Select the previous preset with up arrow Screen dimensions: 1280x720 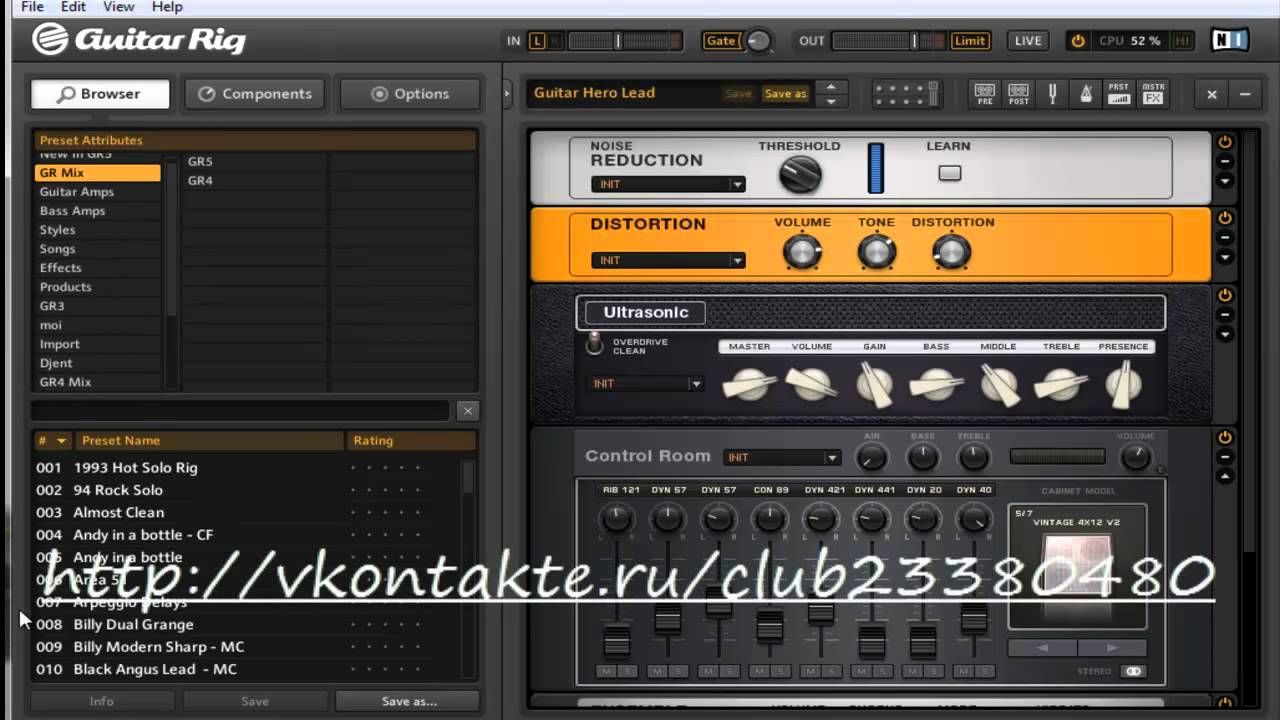tap(831, 86)
